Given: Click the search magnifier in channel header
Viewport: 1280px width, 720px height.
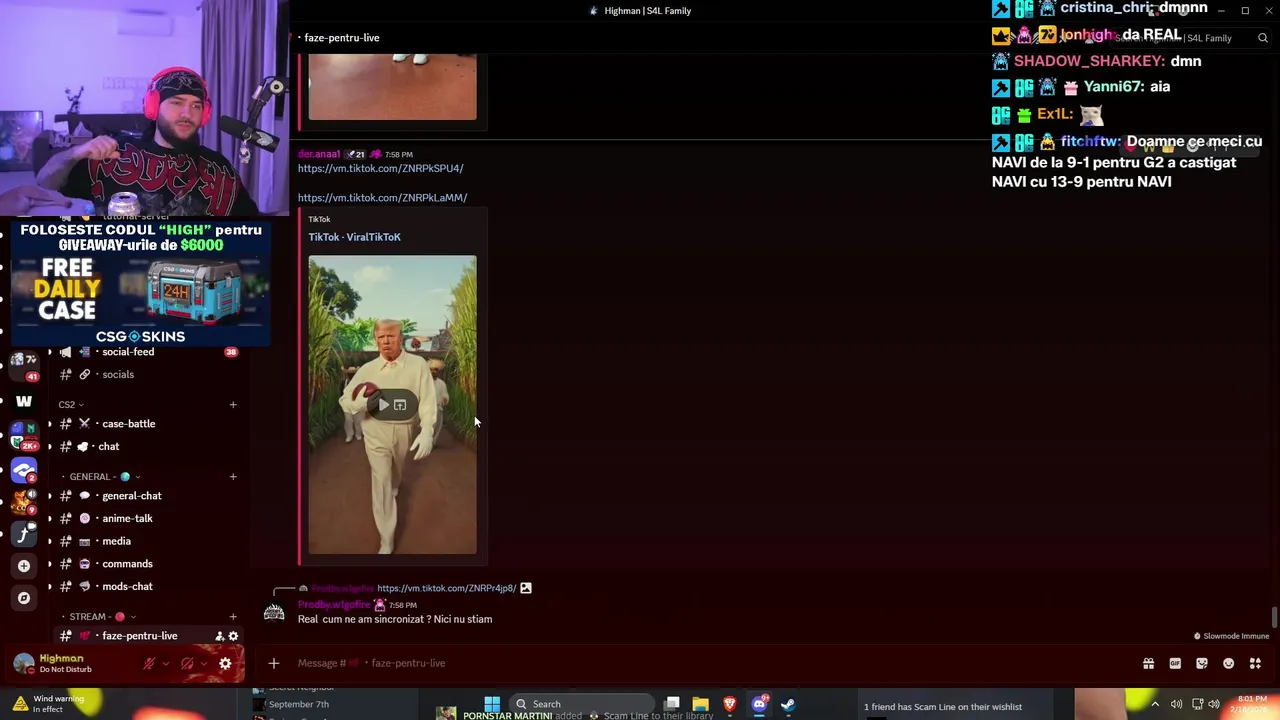Looking at the screenshot, I should pyautogui.click(x=1263, y=38).
